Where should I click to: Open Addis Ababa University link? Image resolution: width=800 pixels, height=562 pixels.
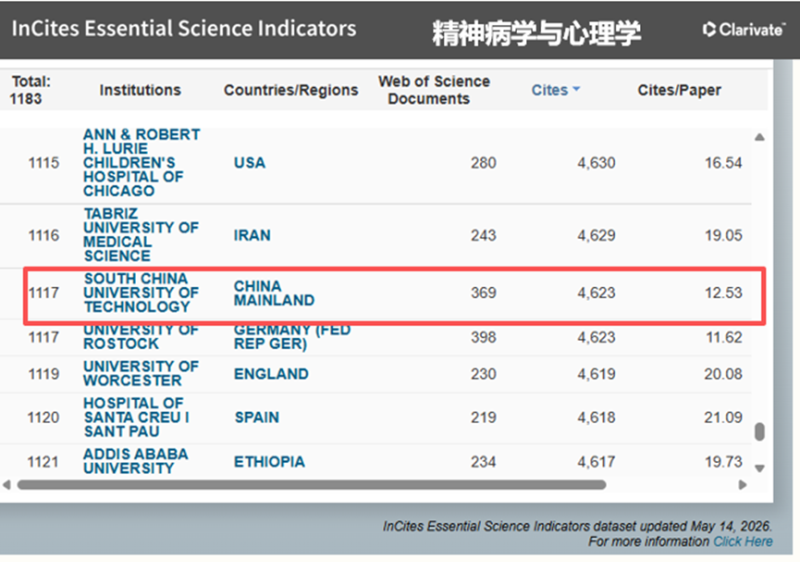click(136, 461)
